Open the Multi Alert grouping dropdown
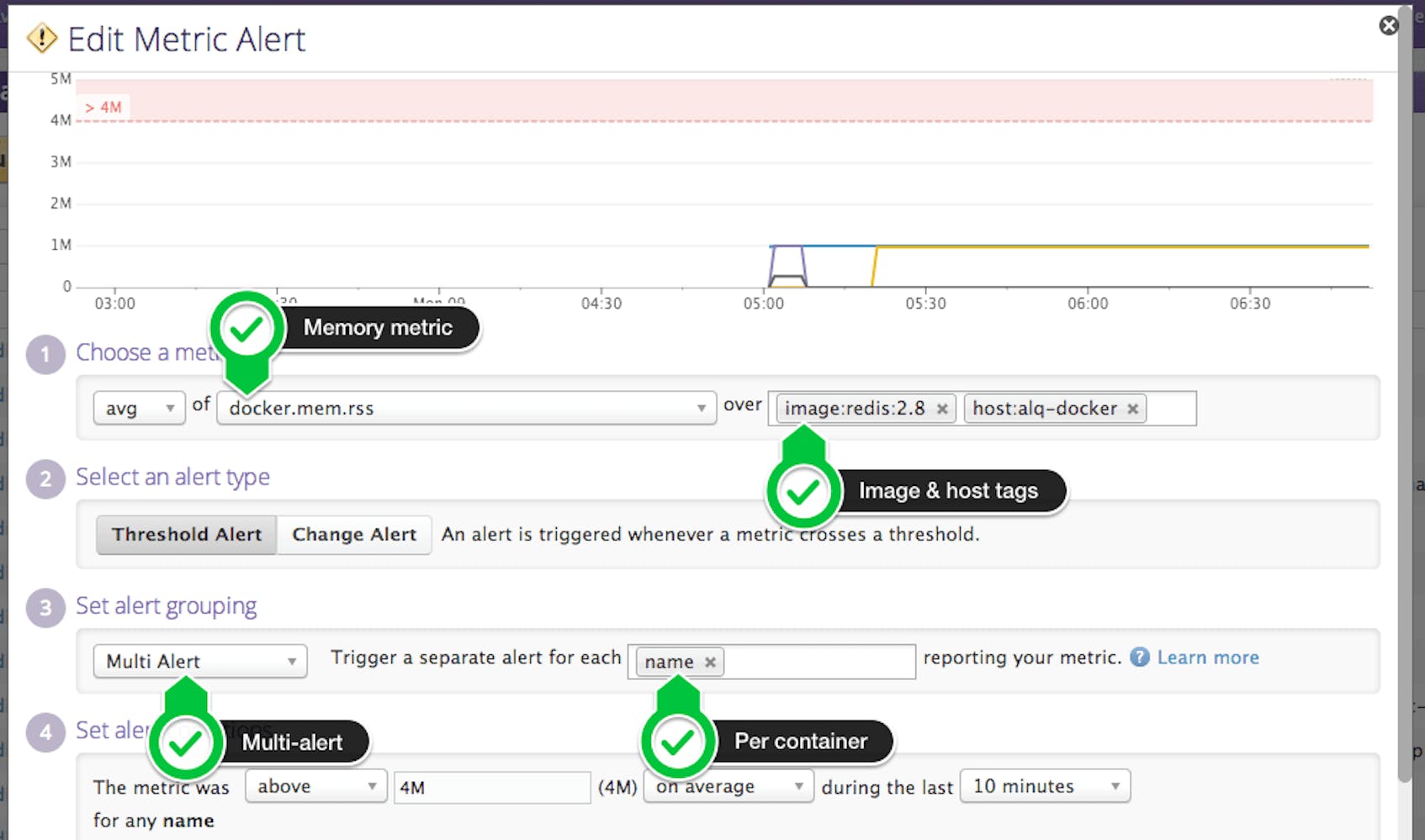 (199, 662)
